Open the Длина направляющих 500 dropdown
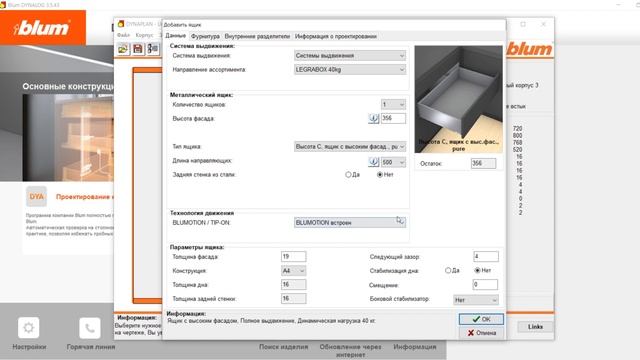Screen dimensions: 640x360 coord(393,162)
